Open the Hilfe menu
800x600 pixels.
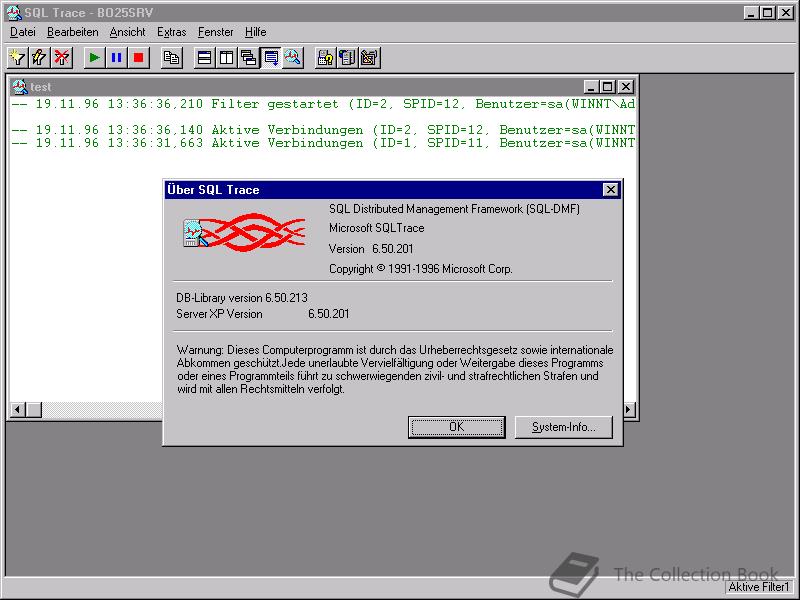click(x=256, y=32)
